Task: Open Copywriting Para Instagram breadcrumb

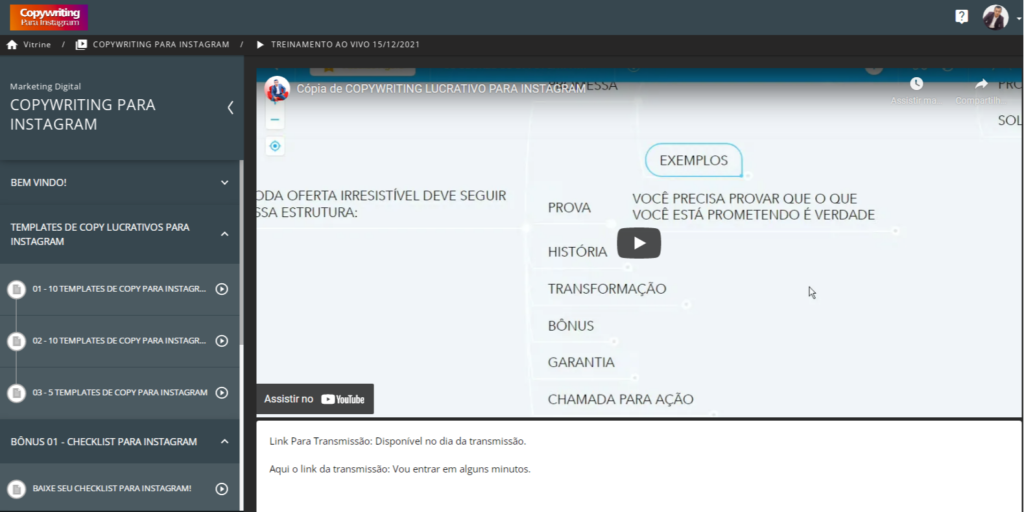Action: (160, 45)
